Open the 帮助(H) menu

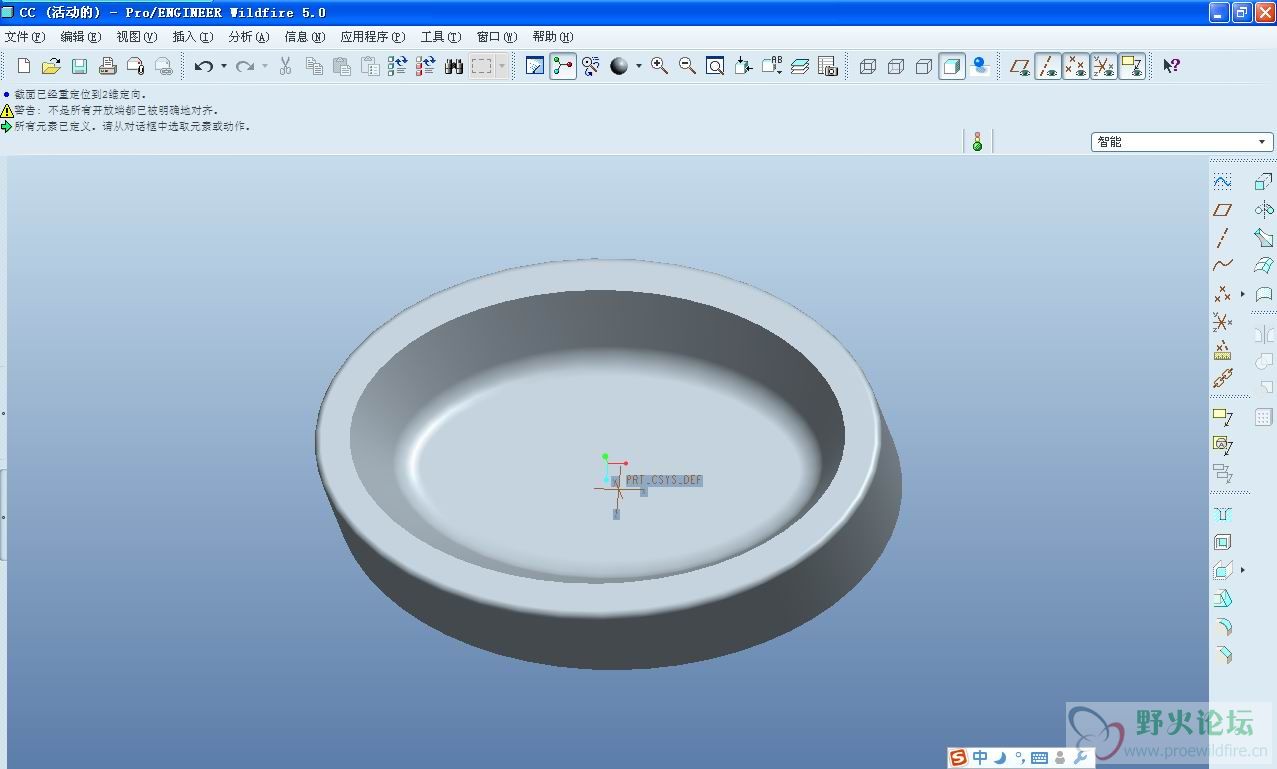553,37
